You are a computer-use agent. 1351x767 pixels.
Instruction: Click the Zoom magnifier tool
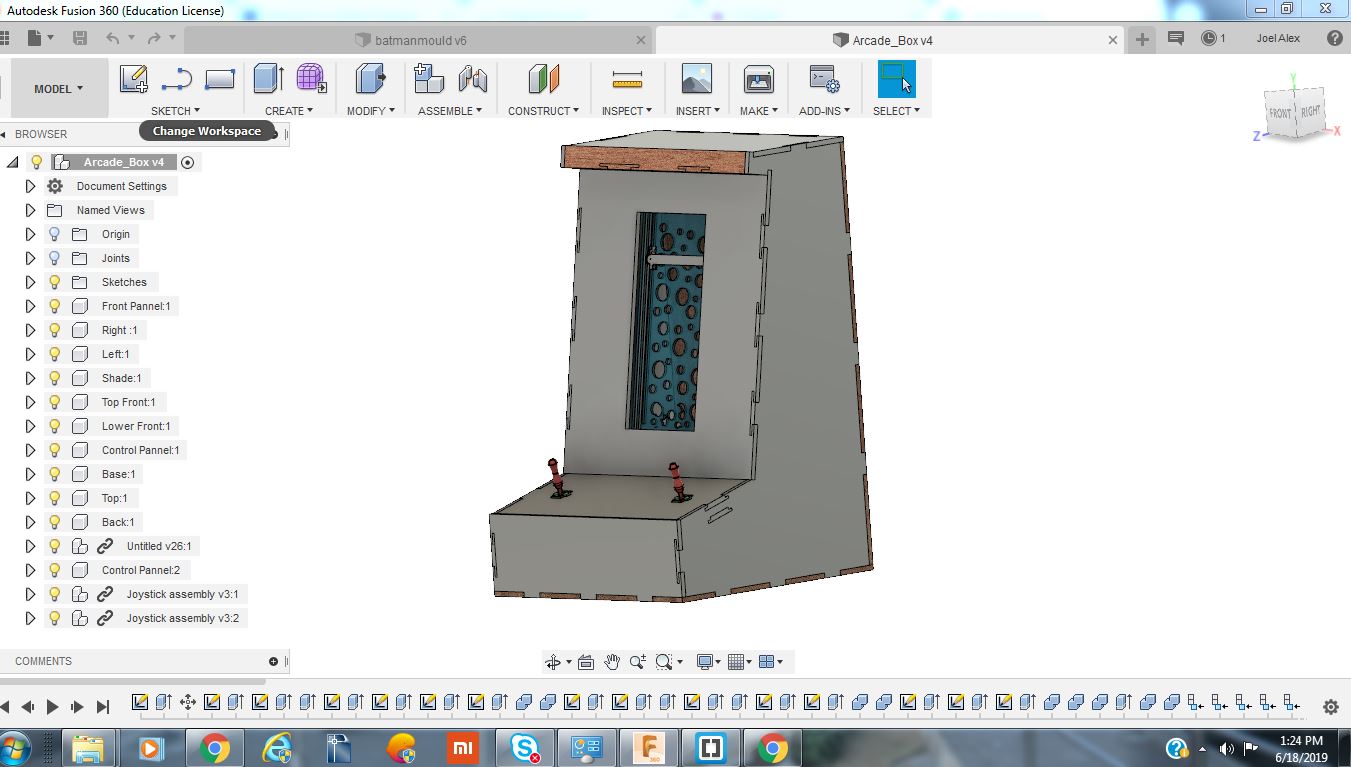tap(638, 662)
